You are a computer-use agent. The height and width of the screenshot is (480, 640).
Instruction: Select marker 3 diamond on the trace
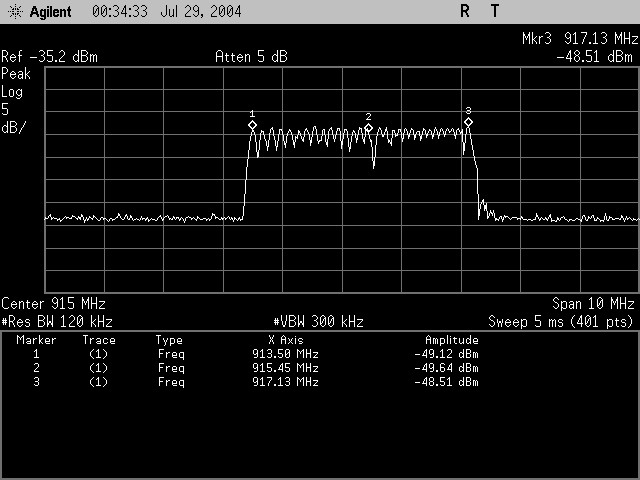[x=468, y=121]
